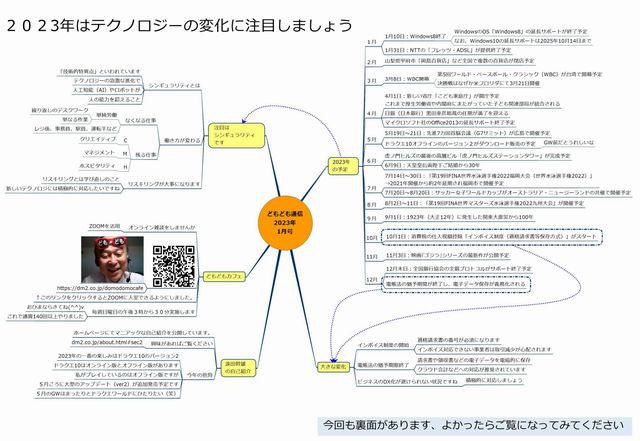This screenshot has height=441, width=640.
Task: Click the '働き方が変わる' branch
Action: 182,140
